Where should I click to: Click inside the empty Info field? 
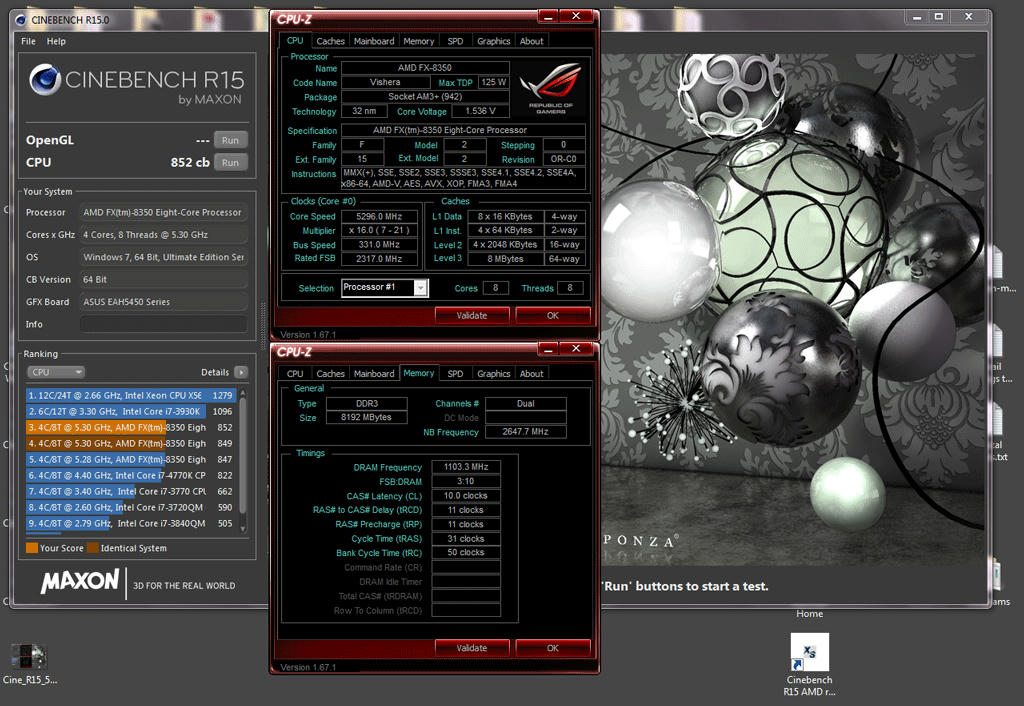tap(163, 325)
